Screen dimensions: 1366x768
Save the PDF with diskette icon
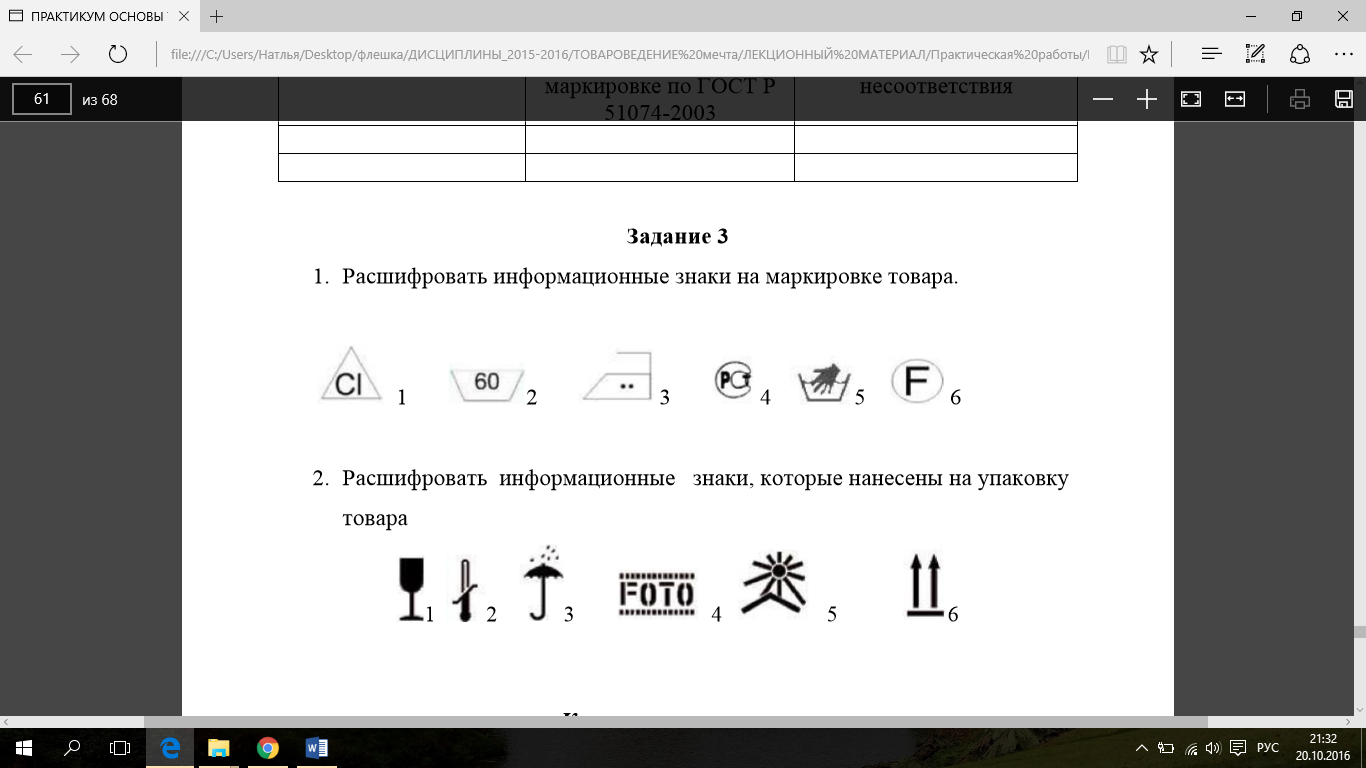1344,99
